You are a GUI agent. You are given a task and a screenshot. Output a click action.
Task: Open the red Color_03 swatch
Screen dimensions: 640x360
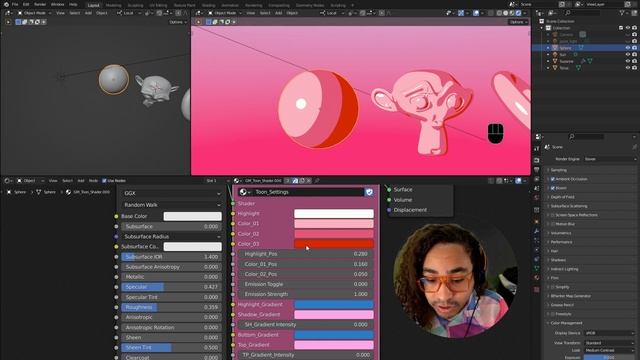(334, 244)
